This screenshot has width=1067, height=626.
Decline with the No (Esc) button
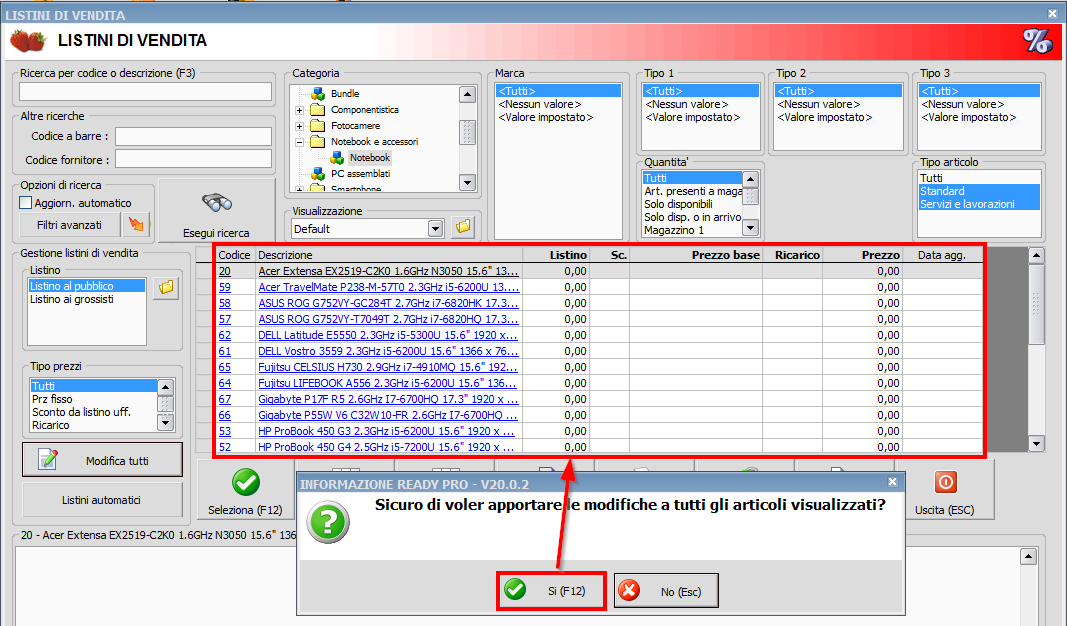pos(667,591)
